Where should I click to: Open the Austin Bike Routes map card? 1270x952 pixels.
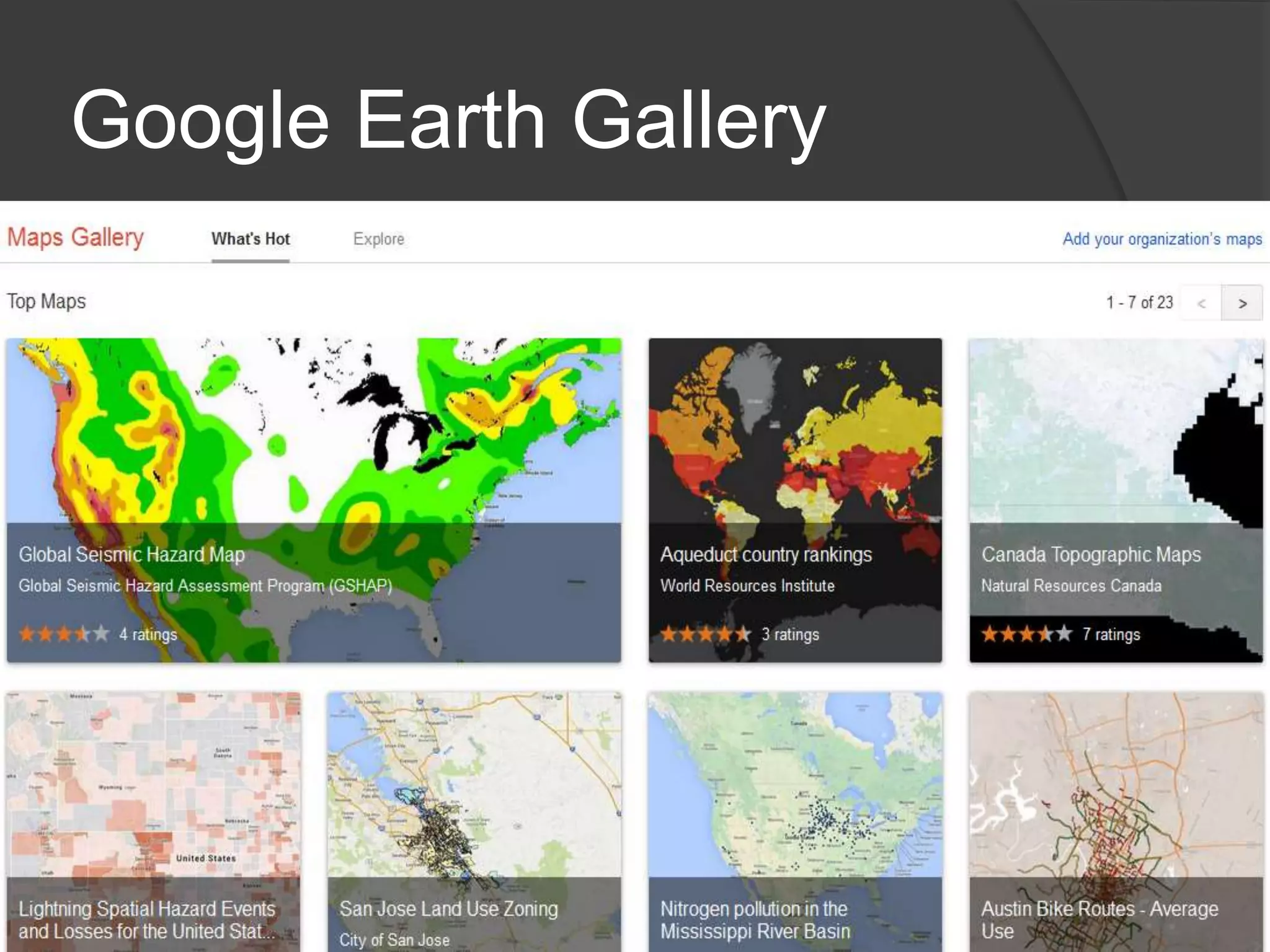(1116, 822)
